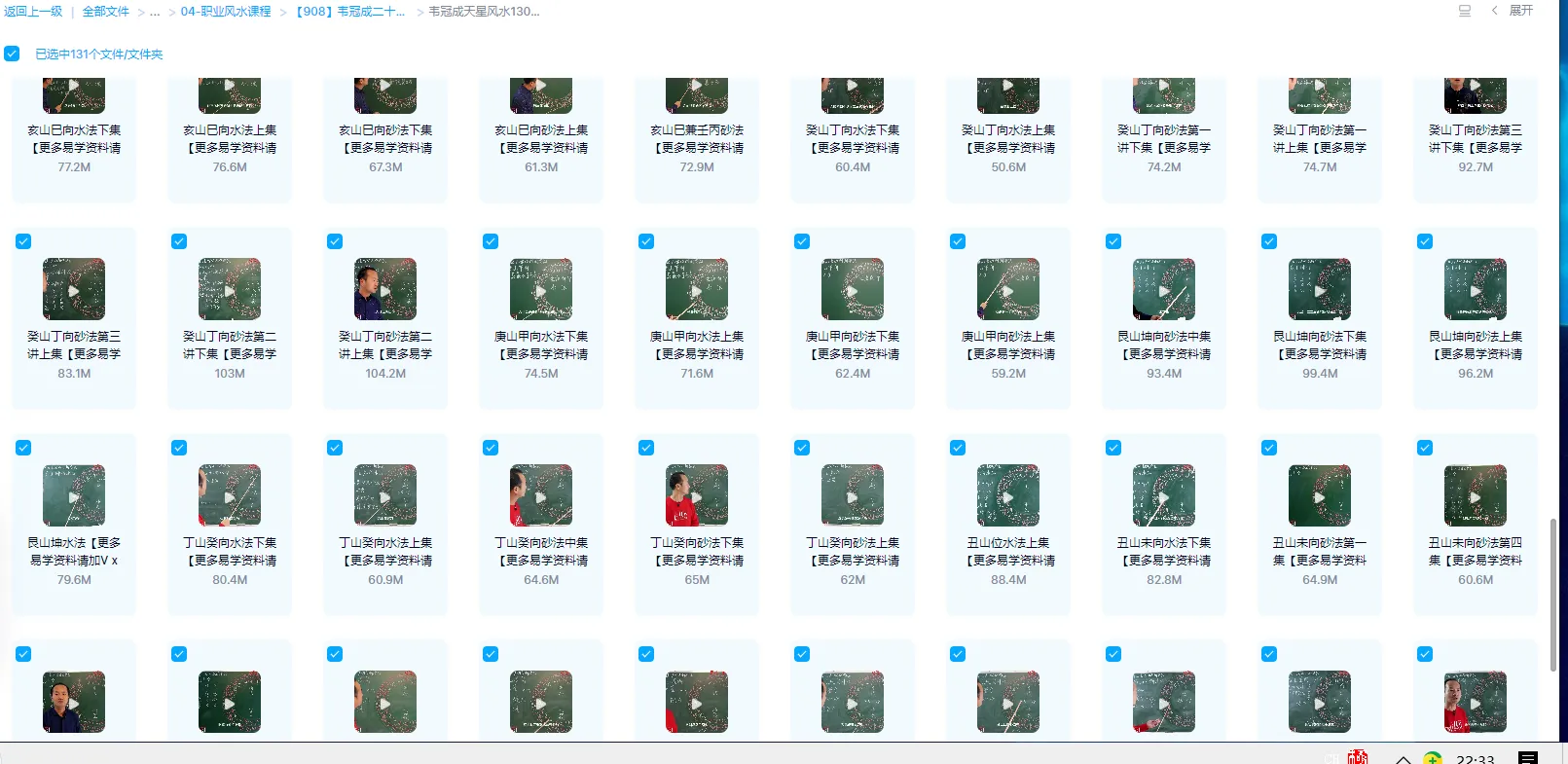Open 庚山甲向砂法下集 video thumbnail
Image resolution: width=1568 pixels, height=764 pixels.
(853, 289)
